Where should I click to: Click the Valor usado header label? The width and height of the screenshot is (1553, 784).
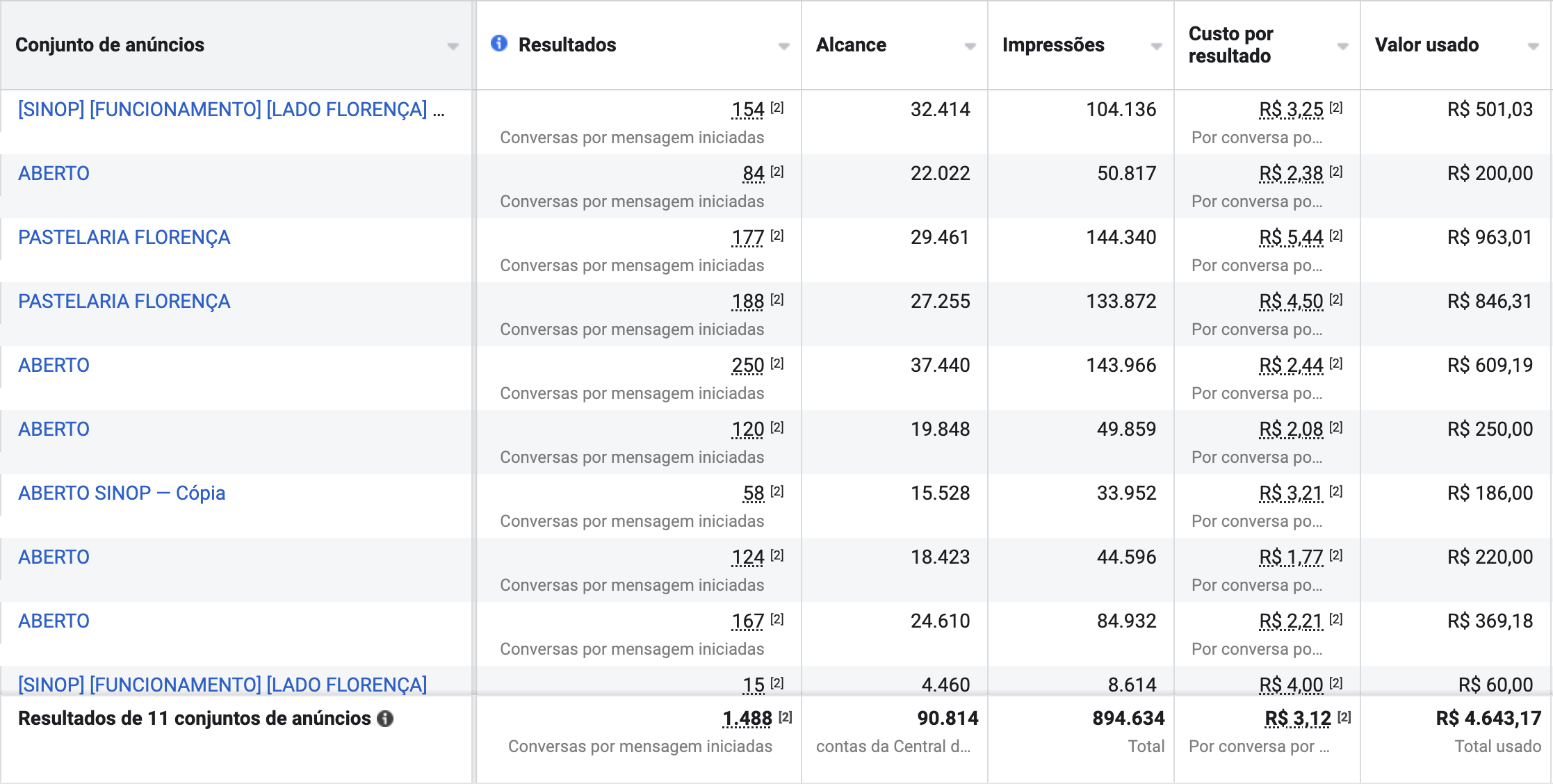pyautogui.click(x=1426, y=45)
